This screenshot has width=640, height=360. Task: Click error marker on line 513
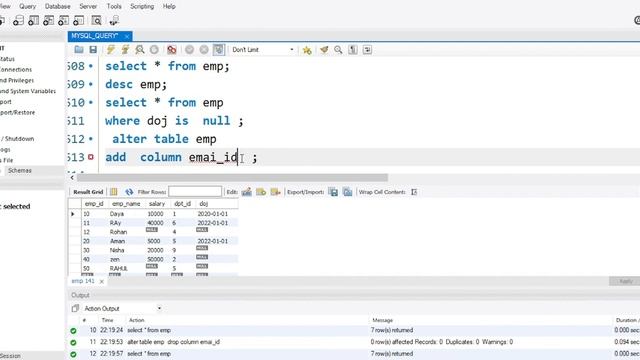click(x=91, y=157)
